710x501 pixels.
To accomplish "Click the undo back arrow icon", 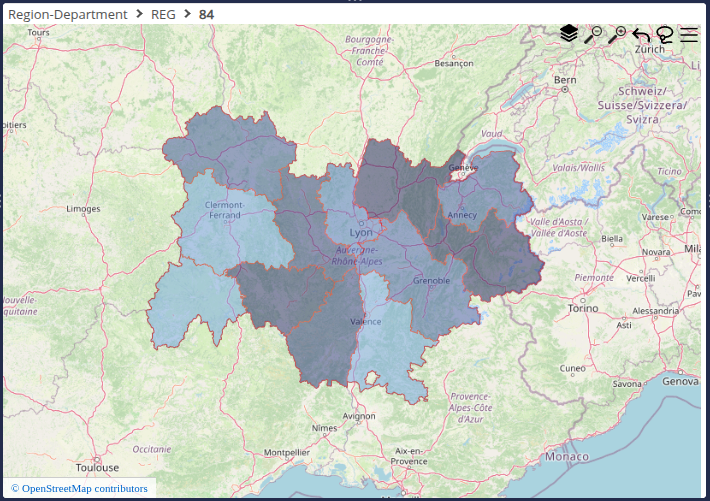I will [641, 35].
